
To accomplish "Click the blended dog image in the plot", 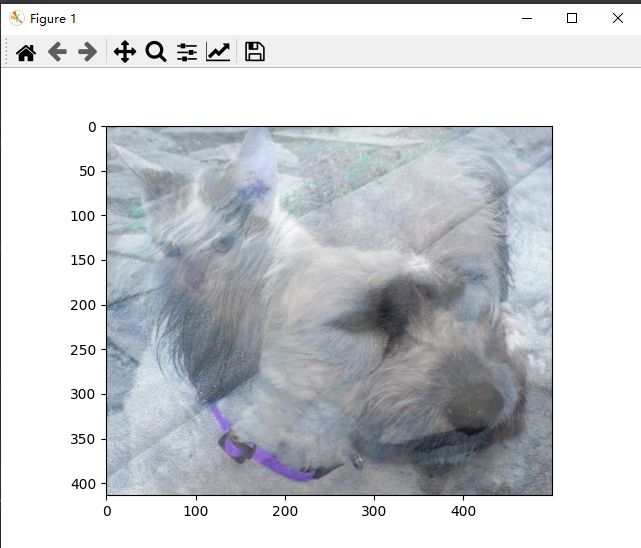I will 329,311.
